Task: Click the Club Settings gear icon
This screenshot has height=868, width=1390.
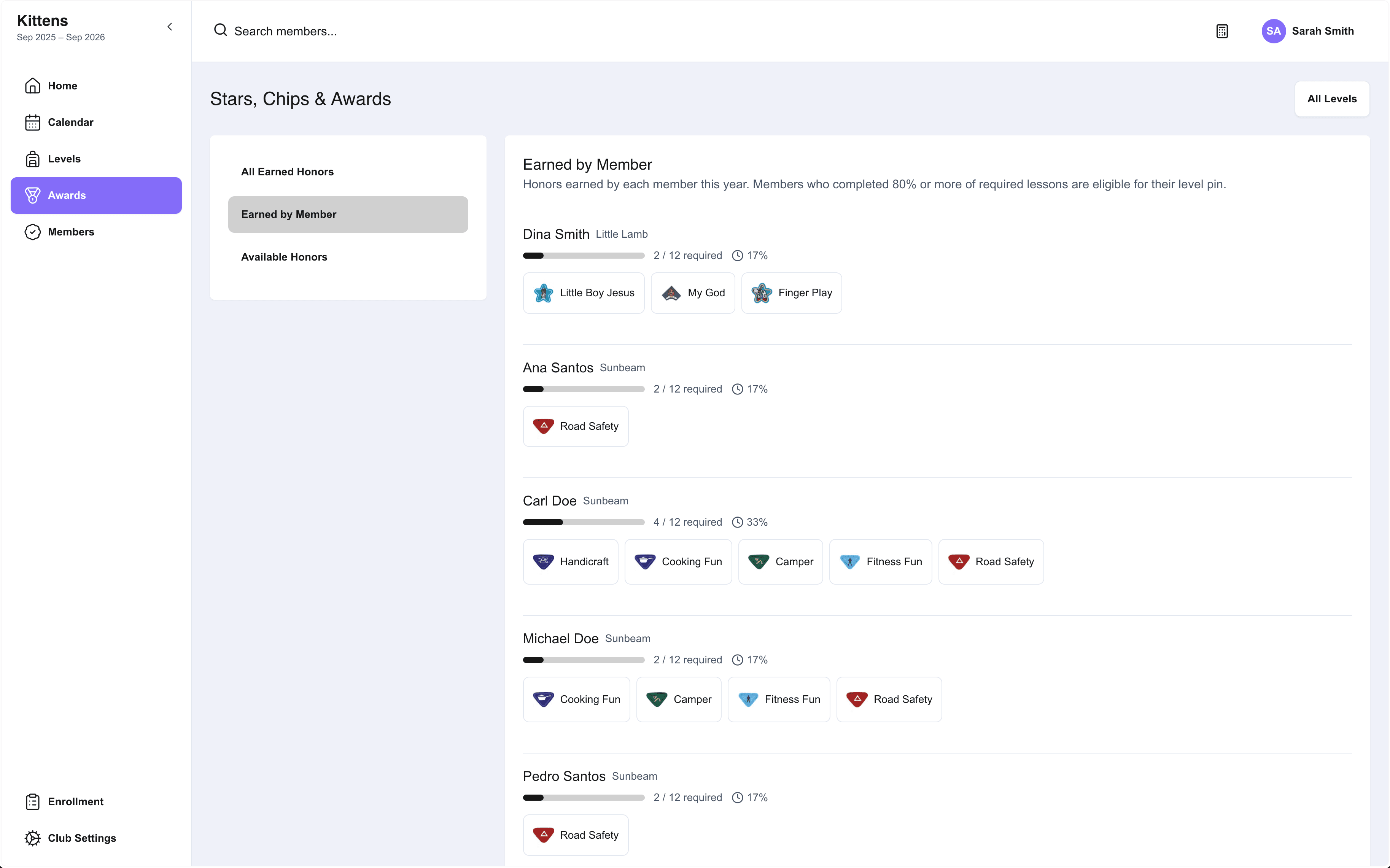Action: [x=33, y=838]
